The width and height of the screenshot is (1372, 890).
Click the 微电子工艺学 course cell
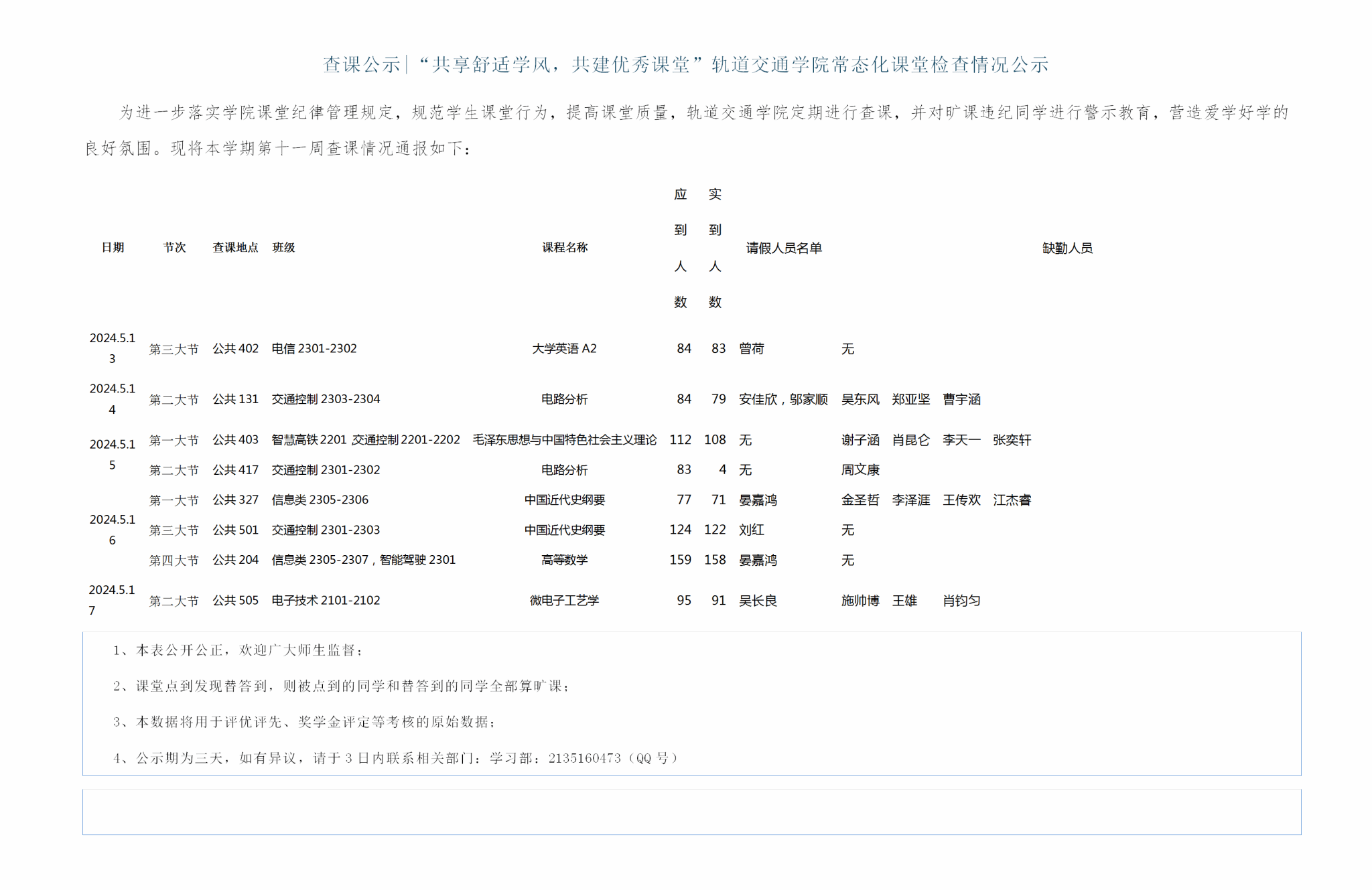click(x=564, y=601)
